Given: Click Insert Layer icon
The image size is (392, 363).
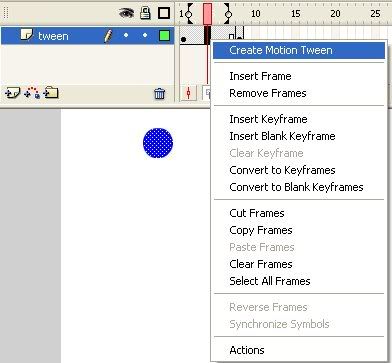Looking at the screenshot, I should pos(13,93).
